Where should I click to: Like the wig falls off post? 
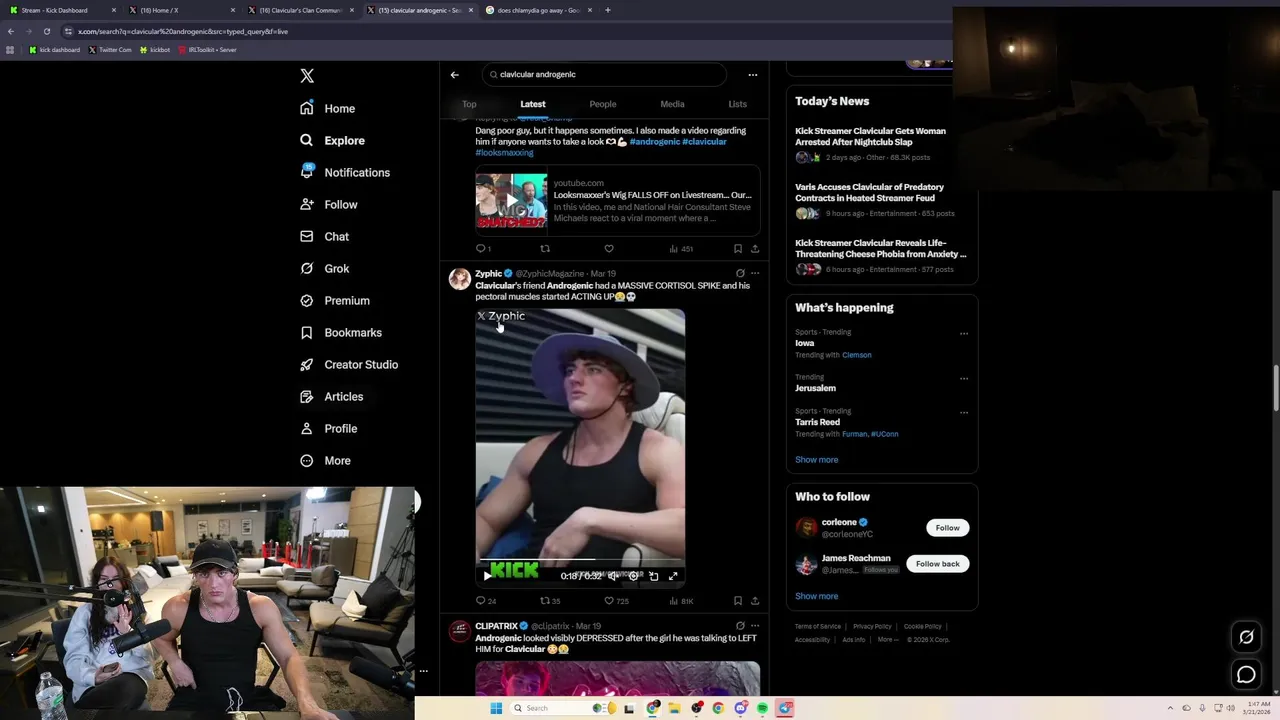click(609, 248)
